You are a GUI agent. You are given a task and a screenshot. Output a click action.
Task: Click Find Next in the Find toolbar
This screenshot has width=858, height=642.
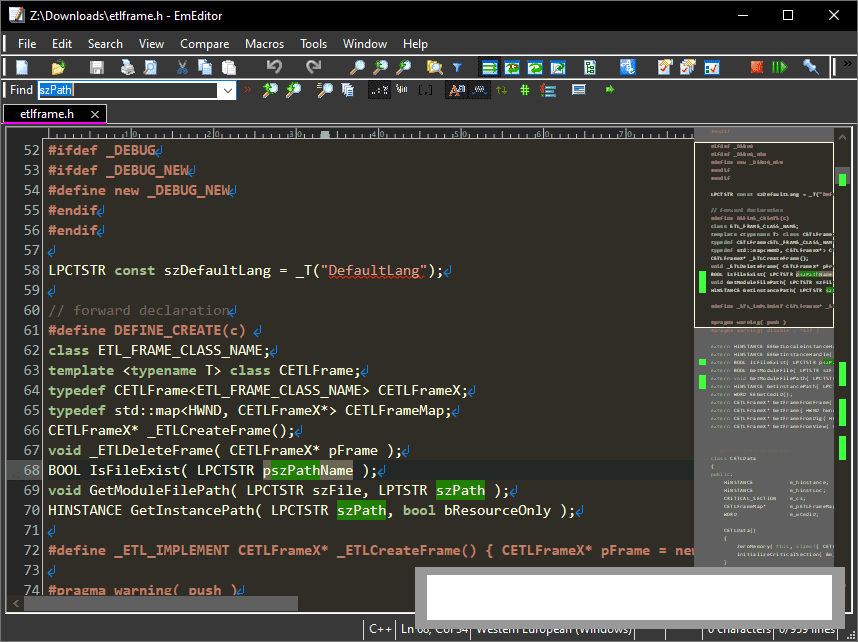[293, 90]
